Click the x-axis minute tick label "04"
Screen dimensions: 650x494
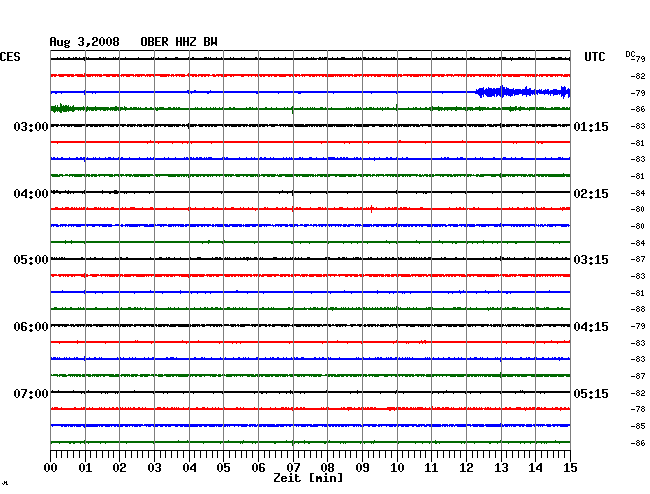(x=189, y=468)
